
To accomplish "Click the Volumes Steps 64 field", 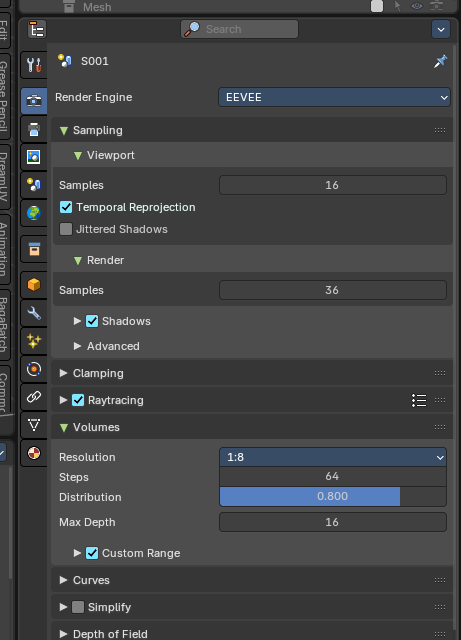I will pyautogui.click(x=333, y=476).
